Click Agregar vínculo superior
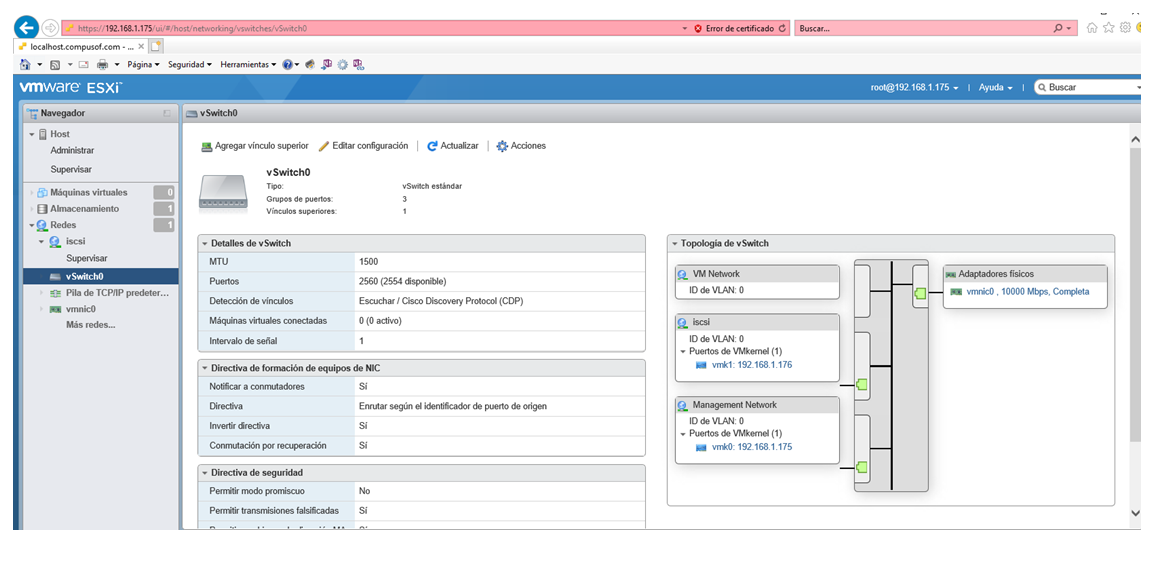Screen dimensions: 1156x567 click(254, 146)
